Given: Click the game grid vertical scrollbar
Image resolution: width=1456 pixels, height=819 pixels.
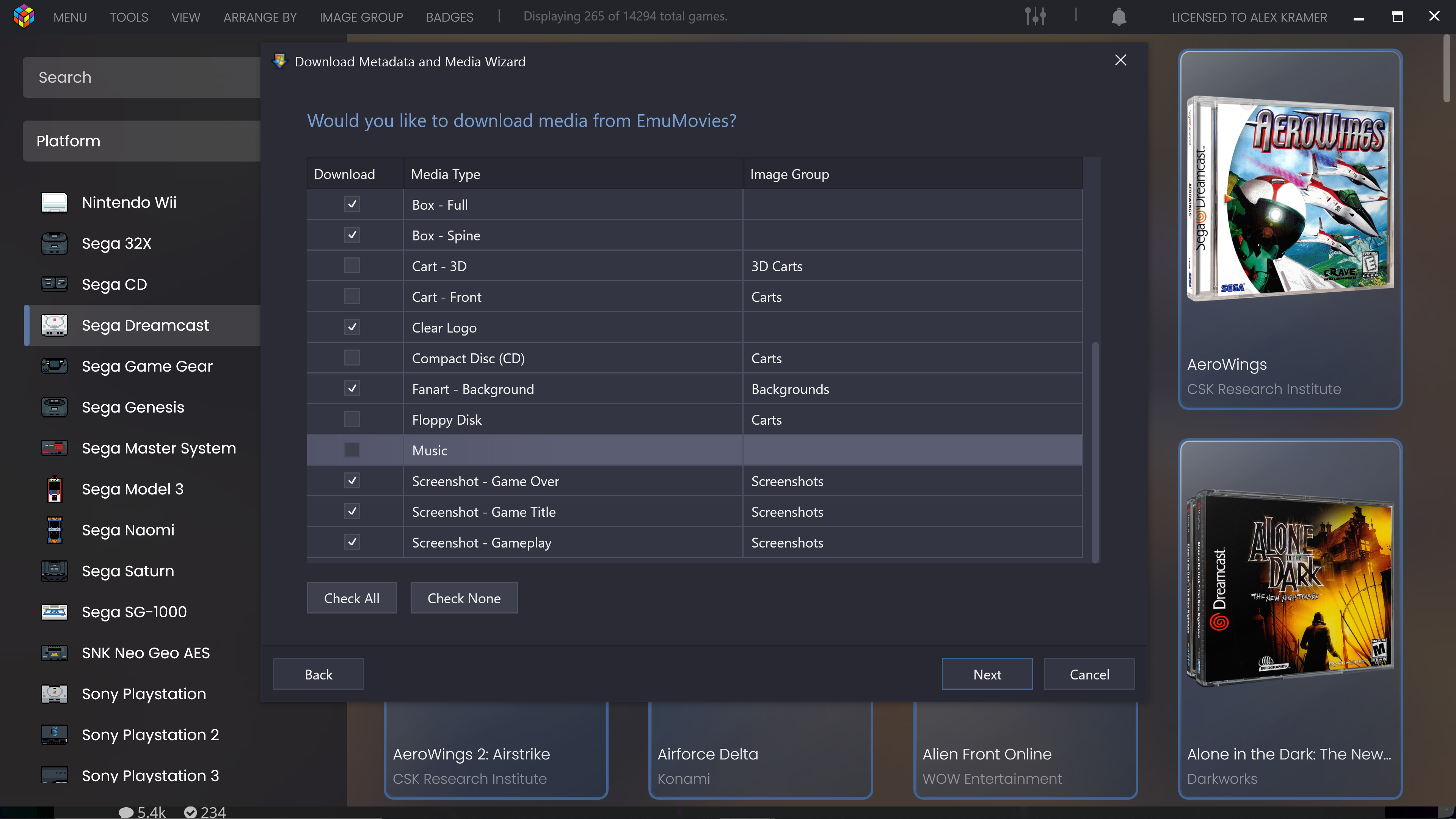Looking at the screenshot, I should pyautogui.click(x=1447, y=68).
